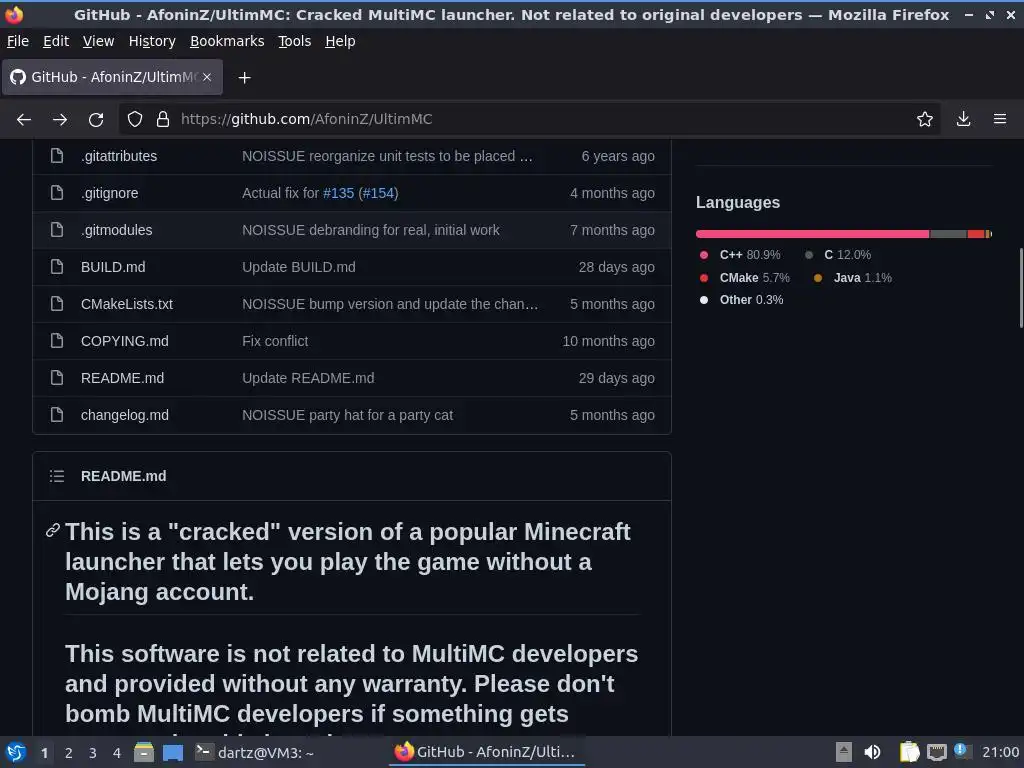Viewport: 1024px width, 768px height.
Task: Click file icon beside BUILD.md
Action: 57,266
